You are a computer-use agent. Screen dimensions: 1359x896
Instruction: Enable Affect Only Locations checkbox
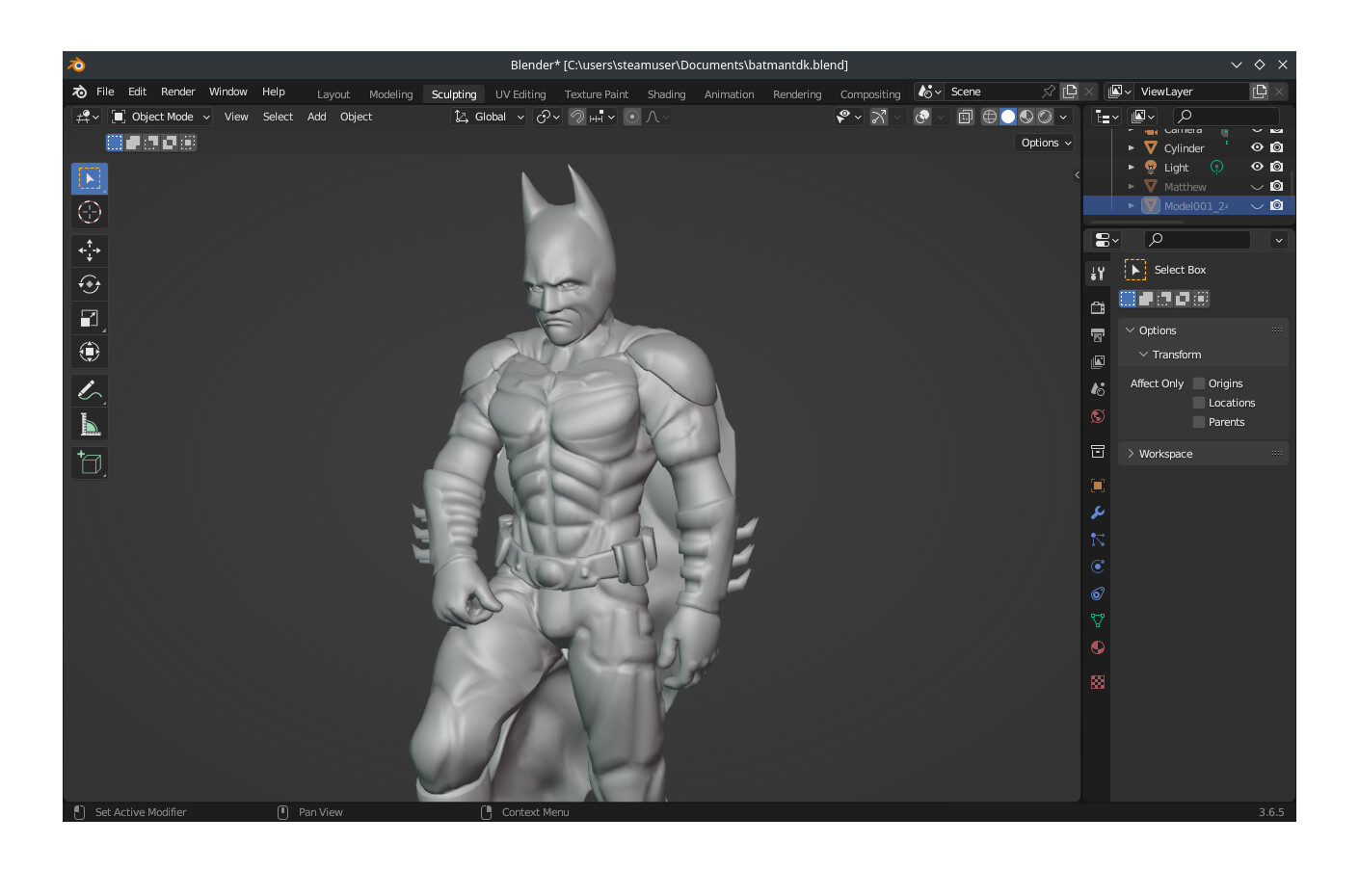click(1199, 403)
